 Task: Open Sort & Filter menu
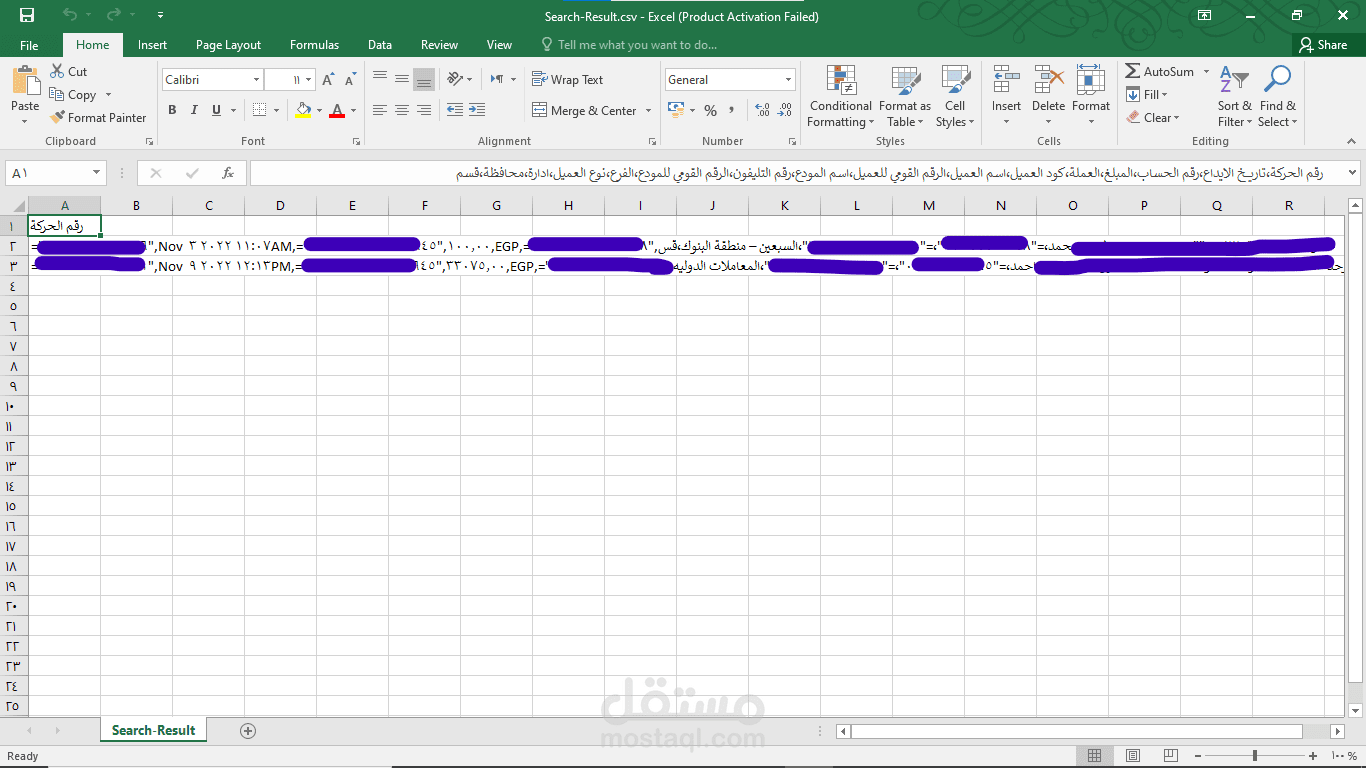coord(1234,97)
